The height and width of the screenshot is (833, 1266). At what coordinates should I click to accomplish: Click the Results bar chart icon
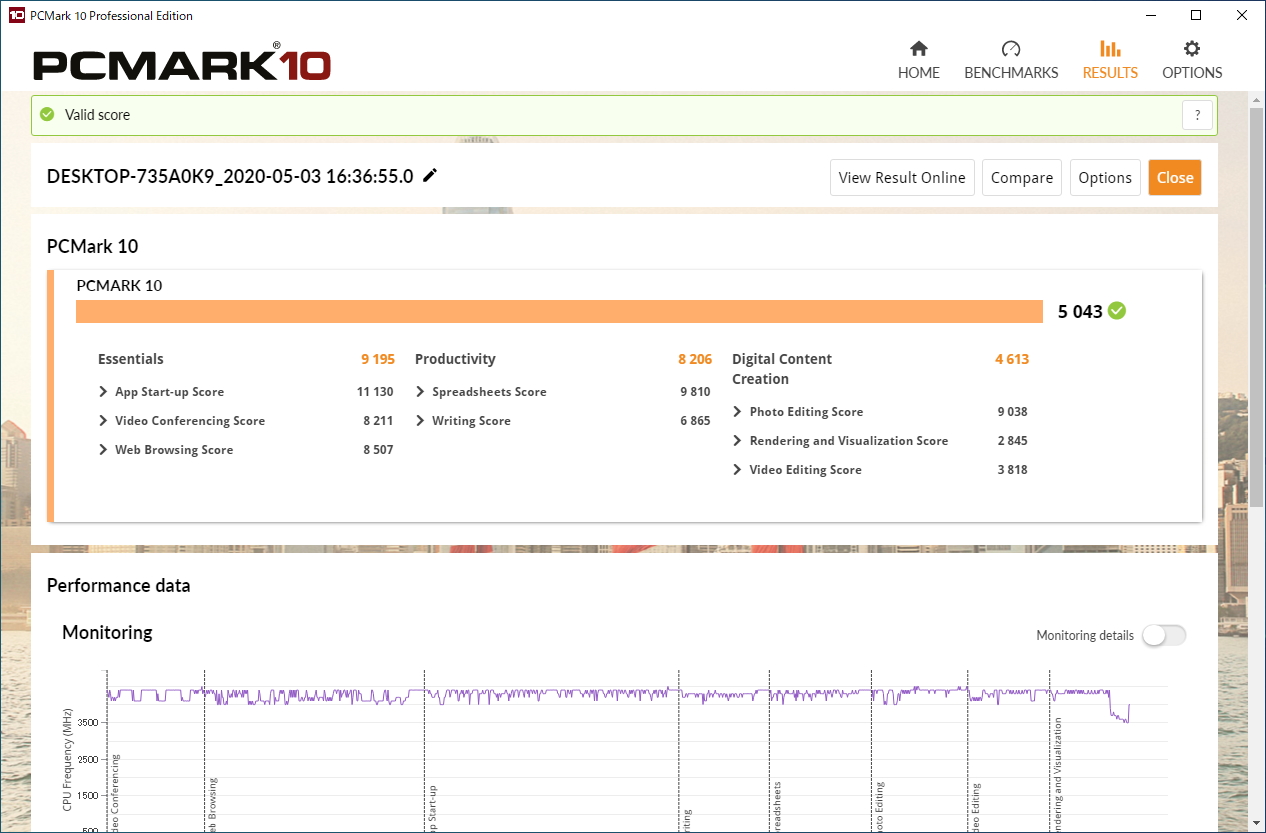1110,49
